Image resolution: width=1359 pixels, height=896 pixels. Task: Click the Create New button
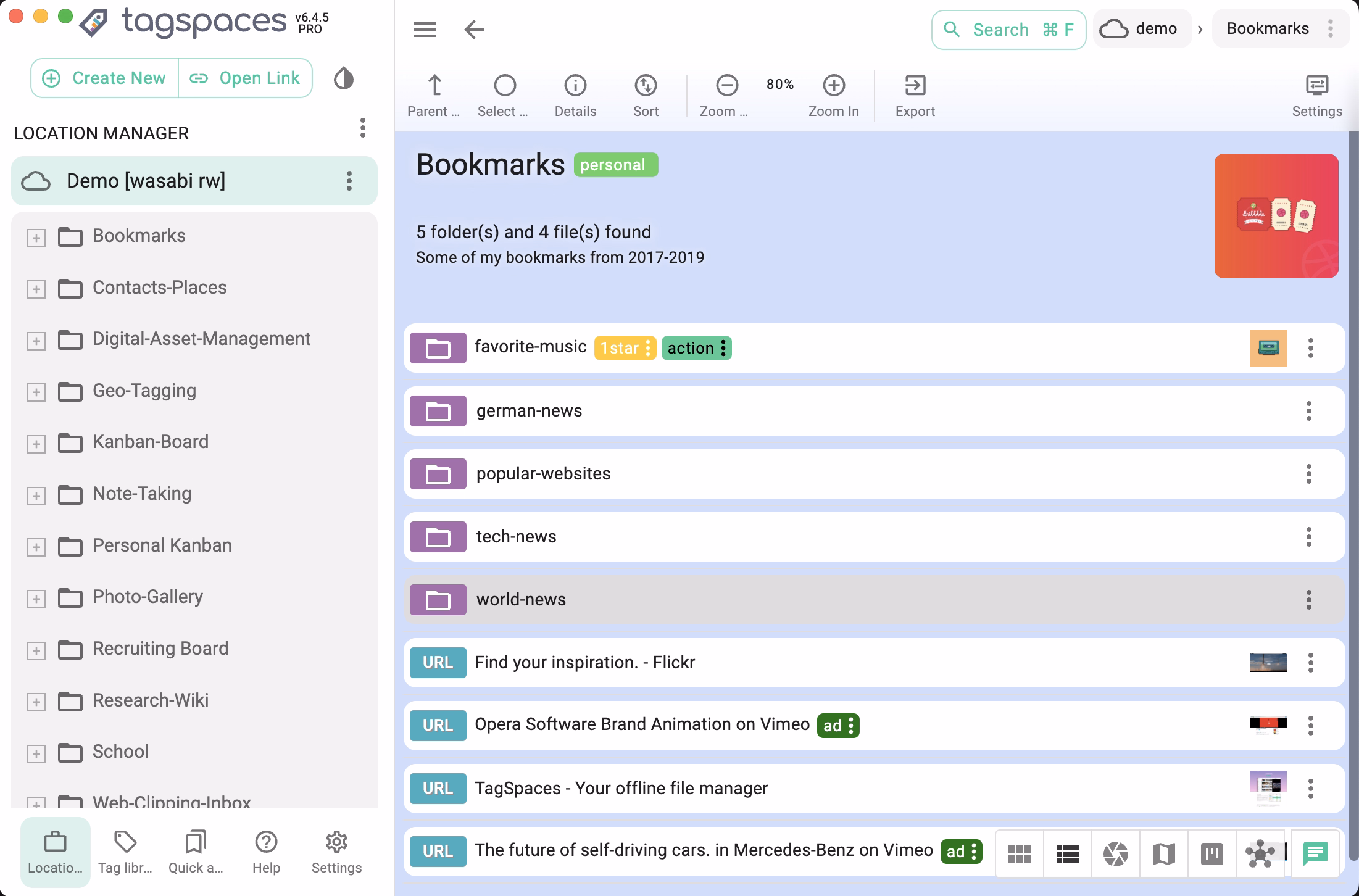coord(104,78)
